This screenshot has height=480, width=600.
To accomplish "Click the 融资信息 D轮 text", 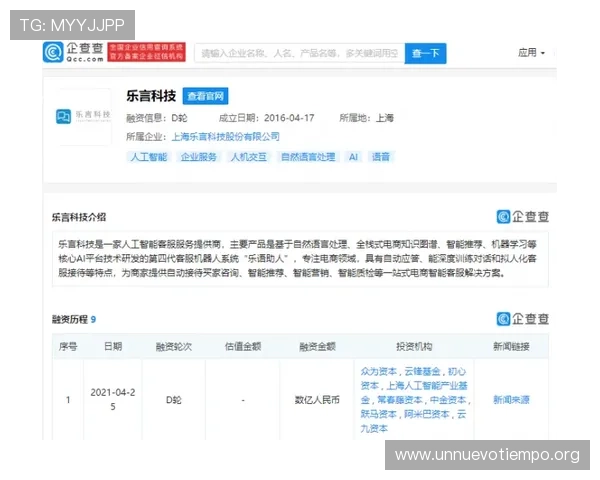I will (x=157, y=118).
